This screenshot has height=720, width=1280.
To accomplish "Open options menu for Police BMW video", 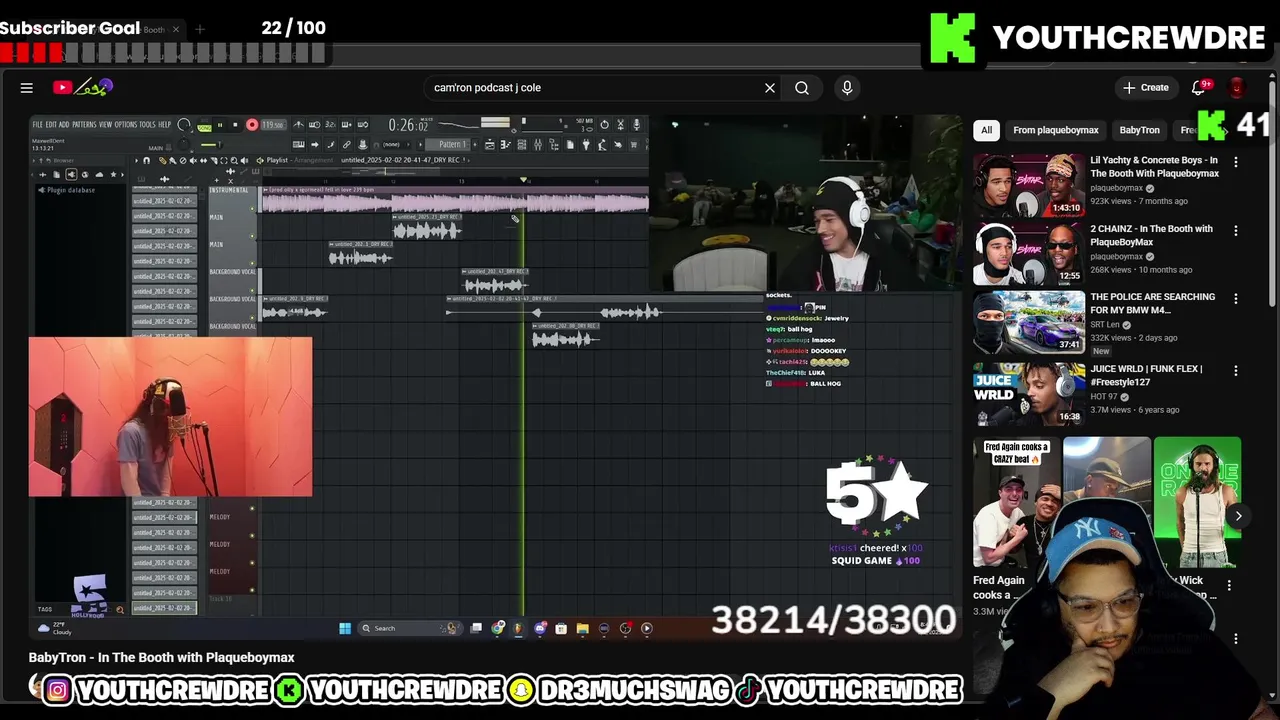I will click(1236, 299).
